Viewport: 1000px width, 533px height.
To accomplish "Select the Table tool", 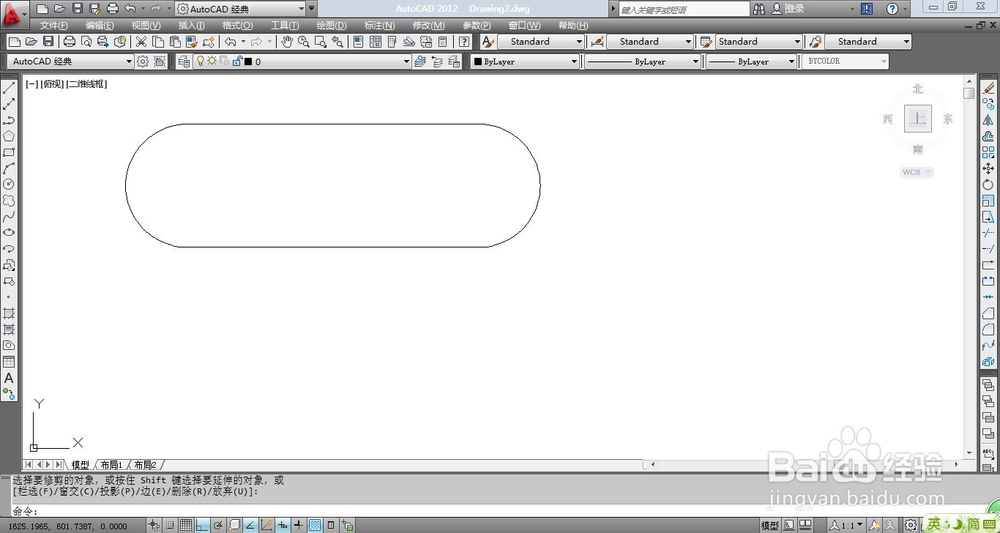I will (9, 361).
